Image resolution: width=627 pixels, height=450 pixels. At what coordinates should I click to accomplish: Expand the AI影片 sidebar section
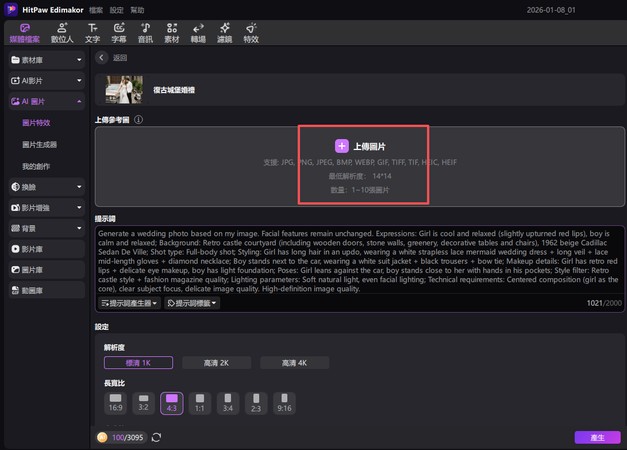click(x=47, y=81)
